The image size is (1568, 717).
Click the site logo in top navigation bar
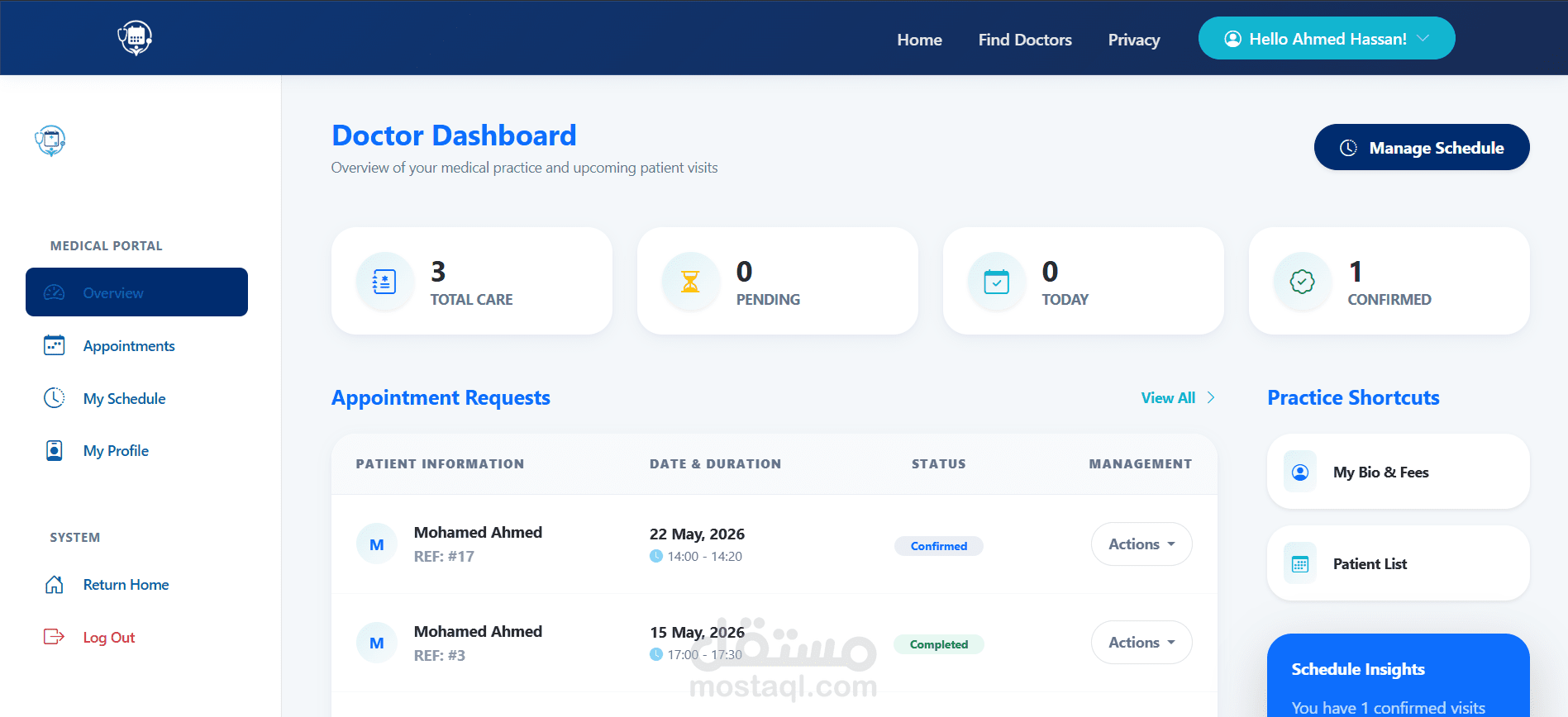click(x=135, y=38)
